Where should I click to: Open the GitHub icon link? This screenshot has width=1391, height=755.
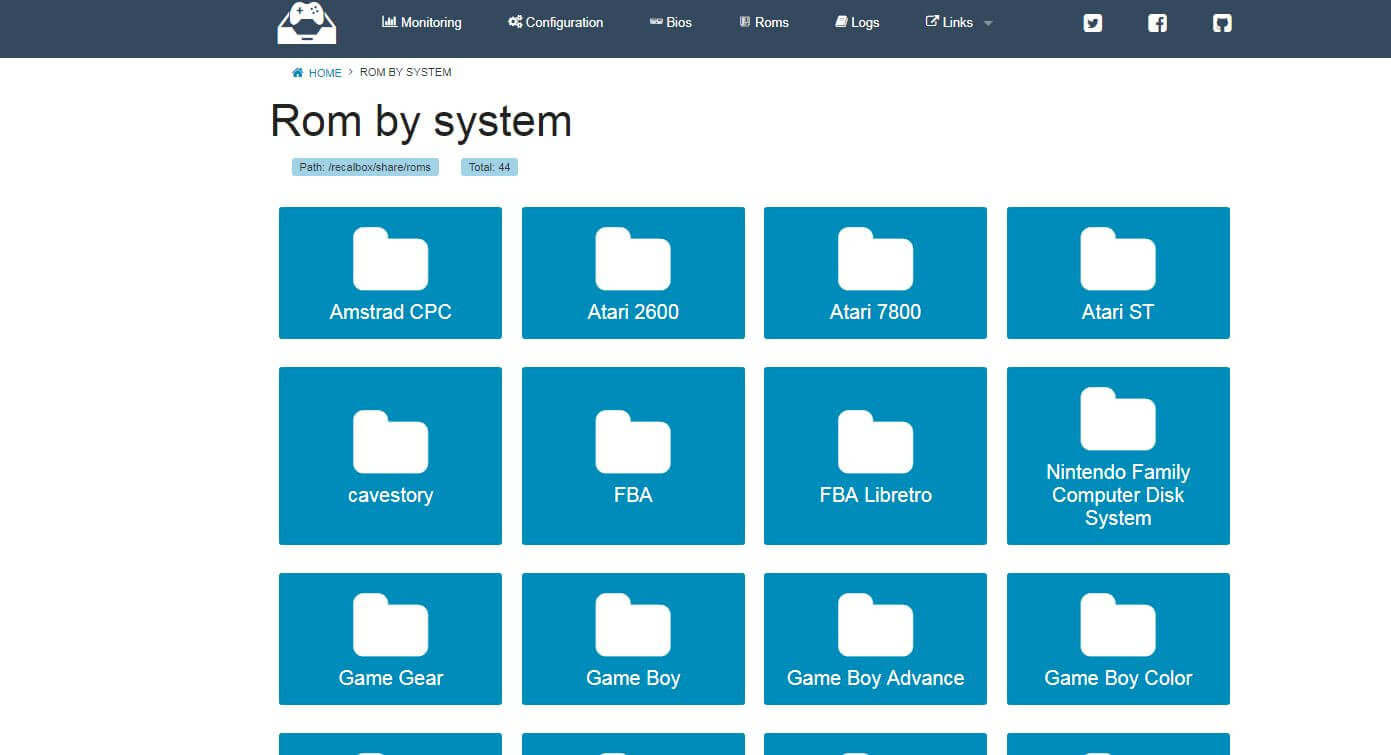(x=1222, y=23)
